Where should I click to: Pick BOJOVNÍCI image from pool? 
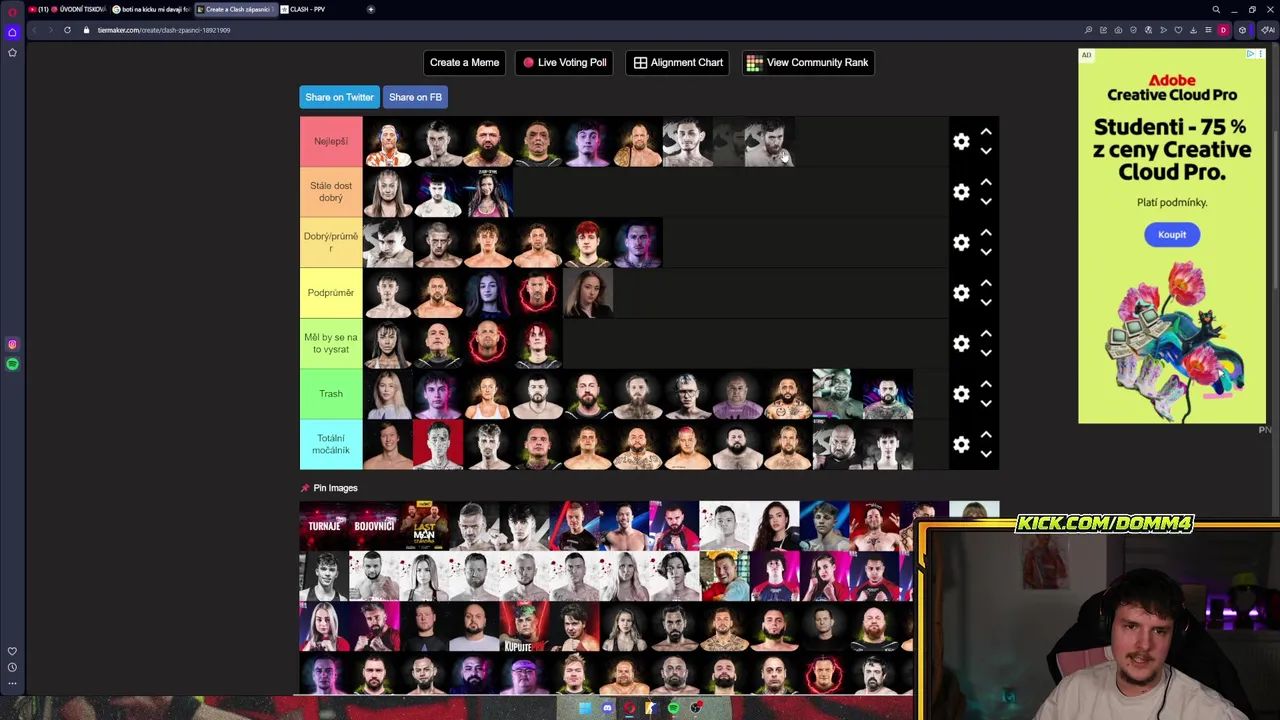pos(374,526)
